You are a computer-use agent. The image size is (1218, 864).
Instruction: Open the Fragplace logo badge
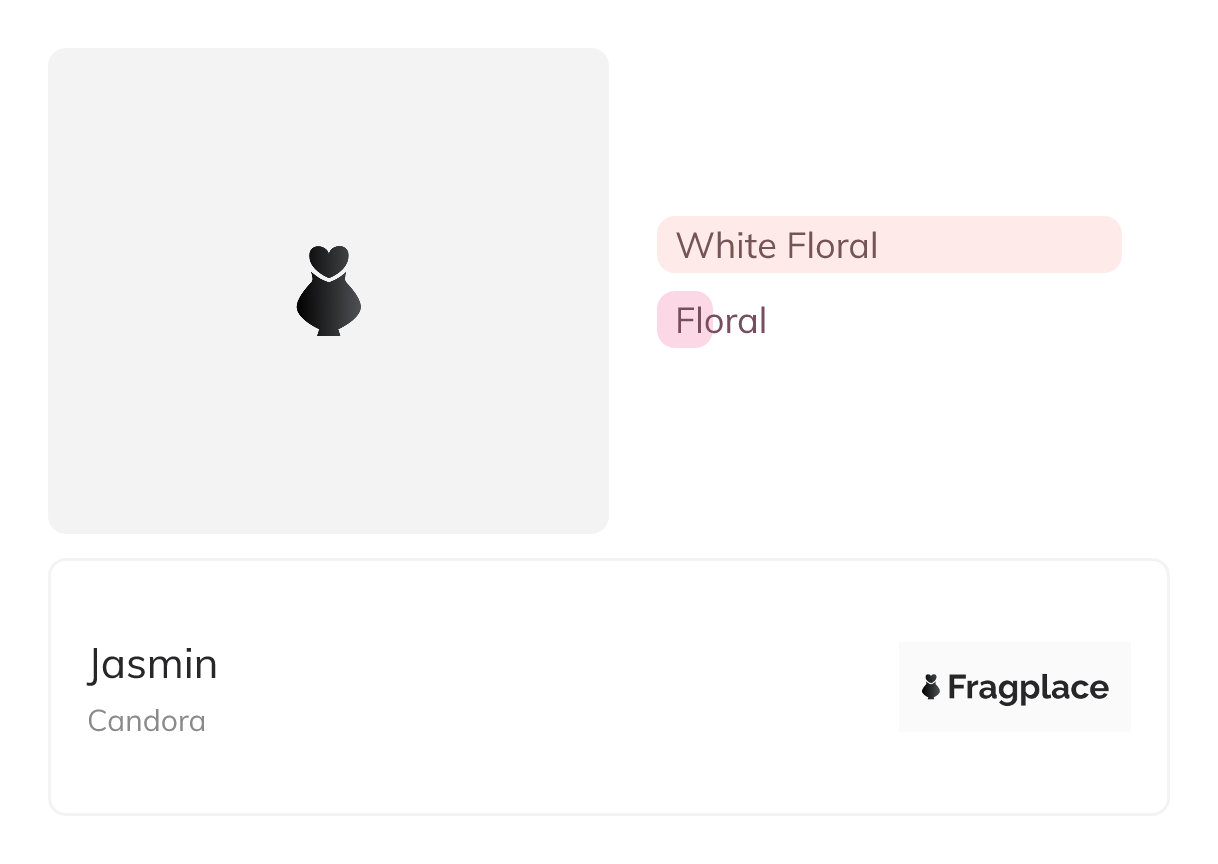tap(1014, 687)
